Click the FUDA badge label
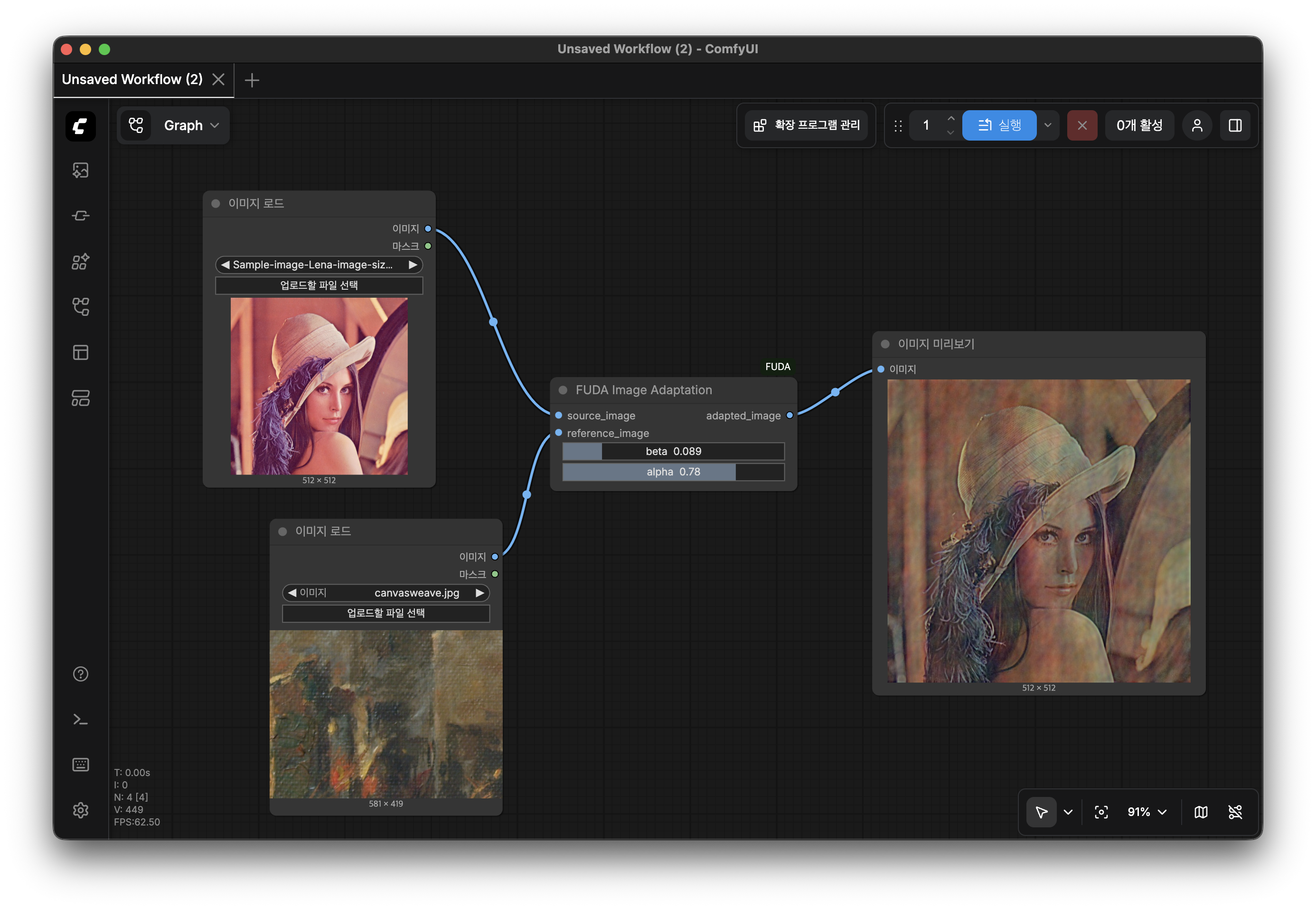This screenshot has width=1316, height=910. [x=778, y=367]
